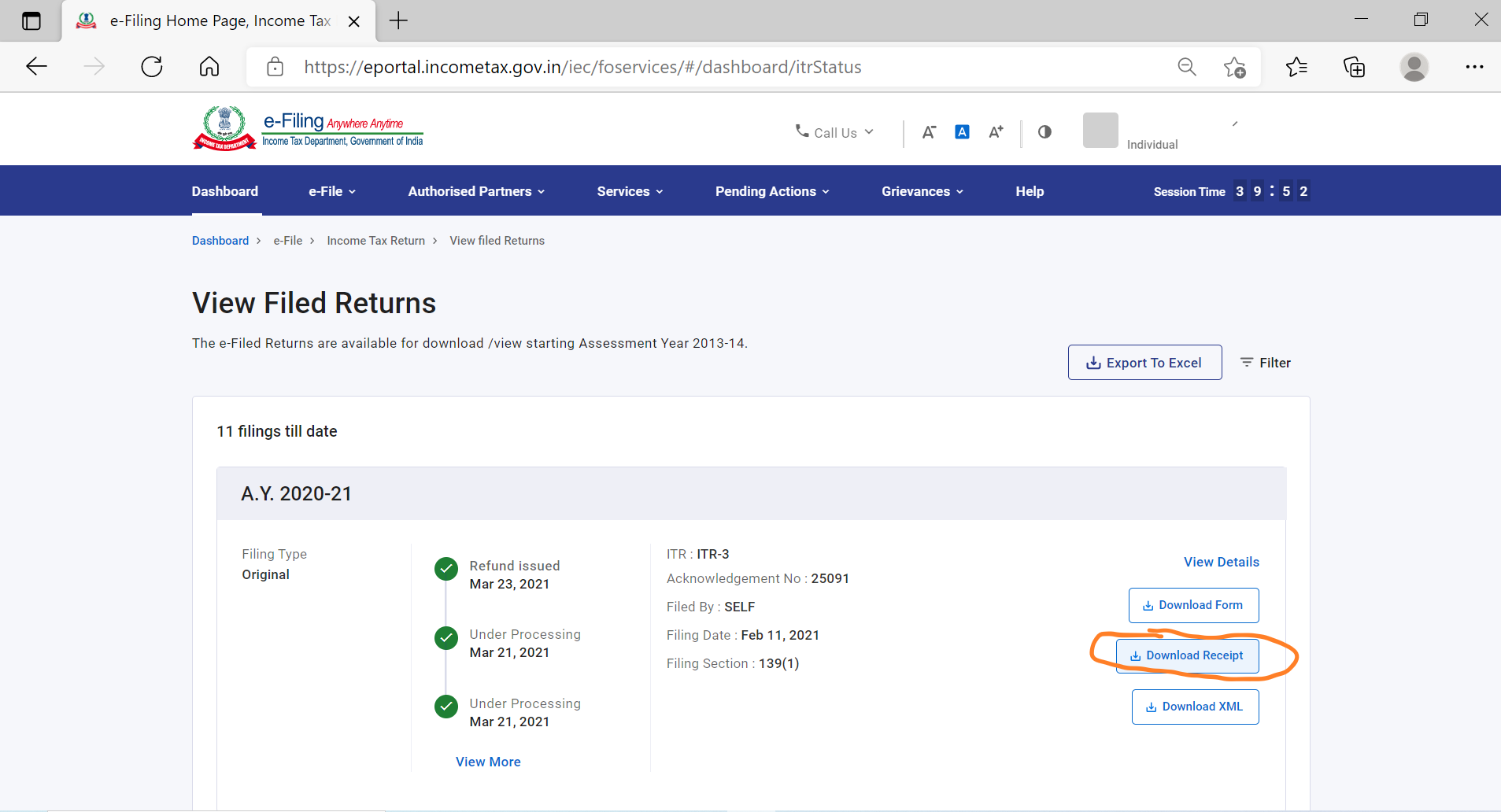Decrease font size with A- icon
The image size is (1501, 812).
coord(929,132)
